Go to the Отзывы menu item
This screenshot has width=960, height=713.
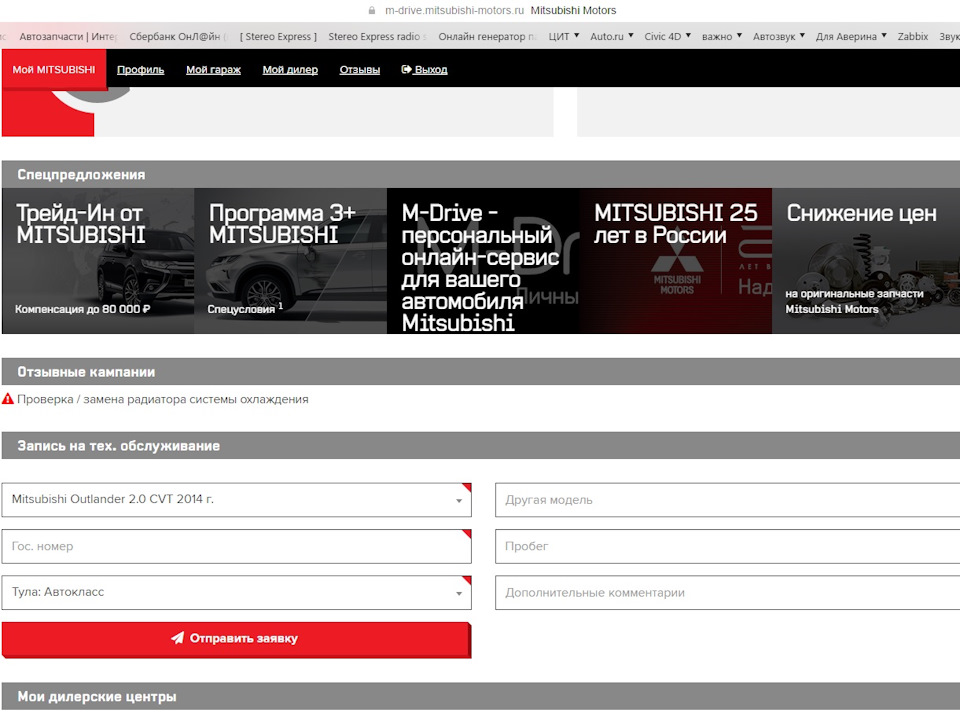(359, 69)
